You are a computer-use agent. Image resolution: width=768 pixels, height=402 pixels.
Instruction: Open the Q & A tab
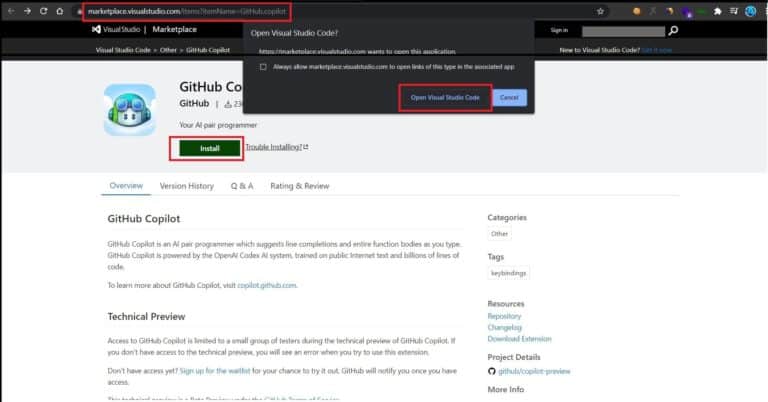click(242, 186)
